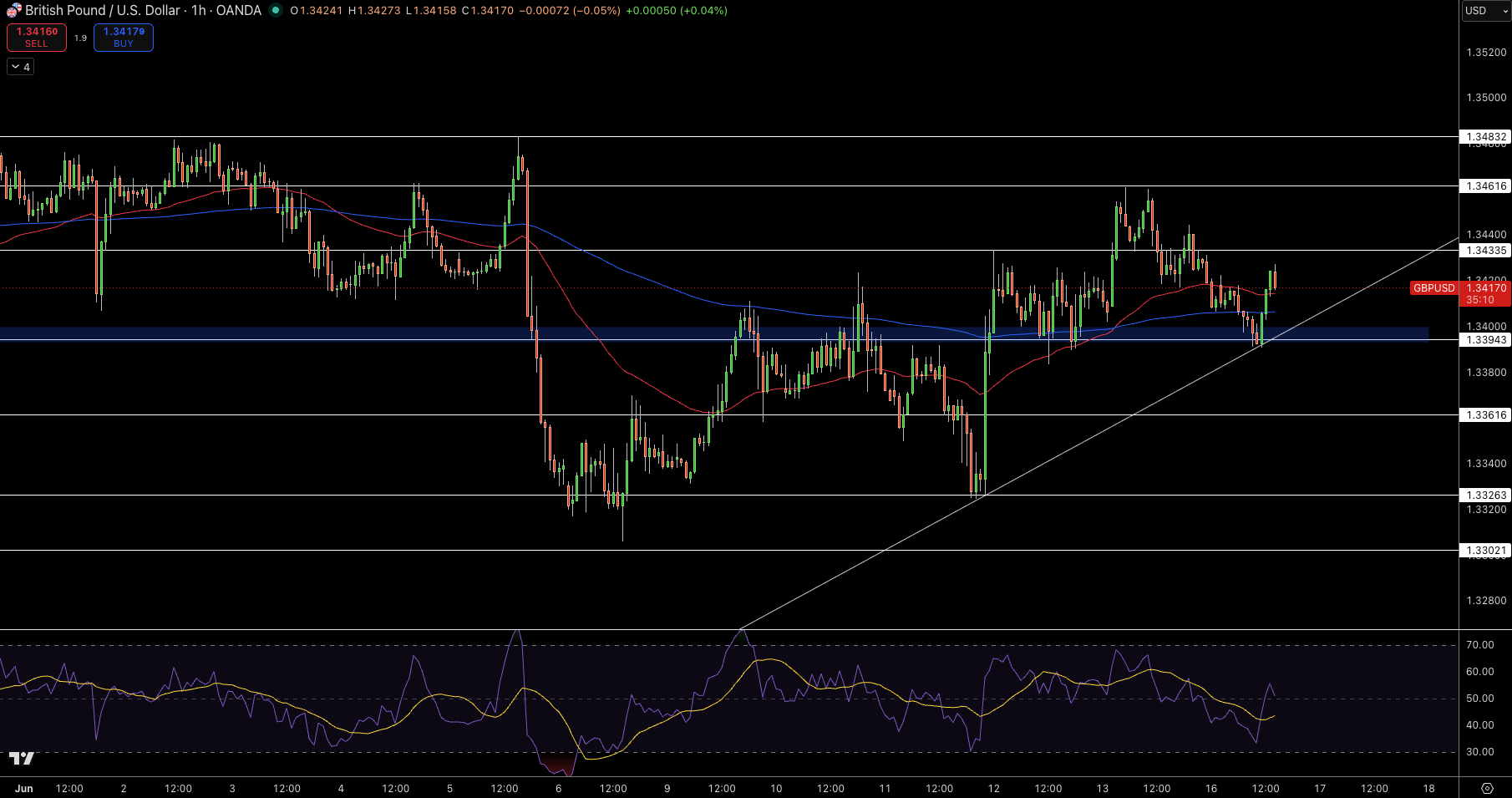Click the close value C1.34170
Screen dimensions: 1512x798
point(488,11)
